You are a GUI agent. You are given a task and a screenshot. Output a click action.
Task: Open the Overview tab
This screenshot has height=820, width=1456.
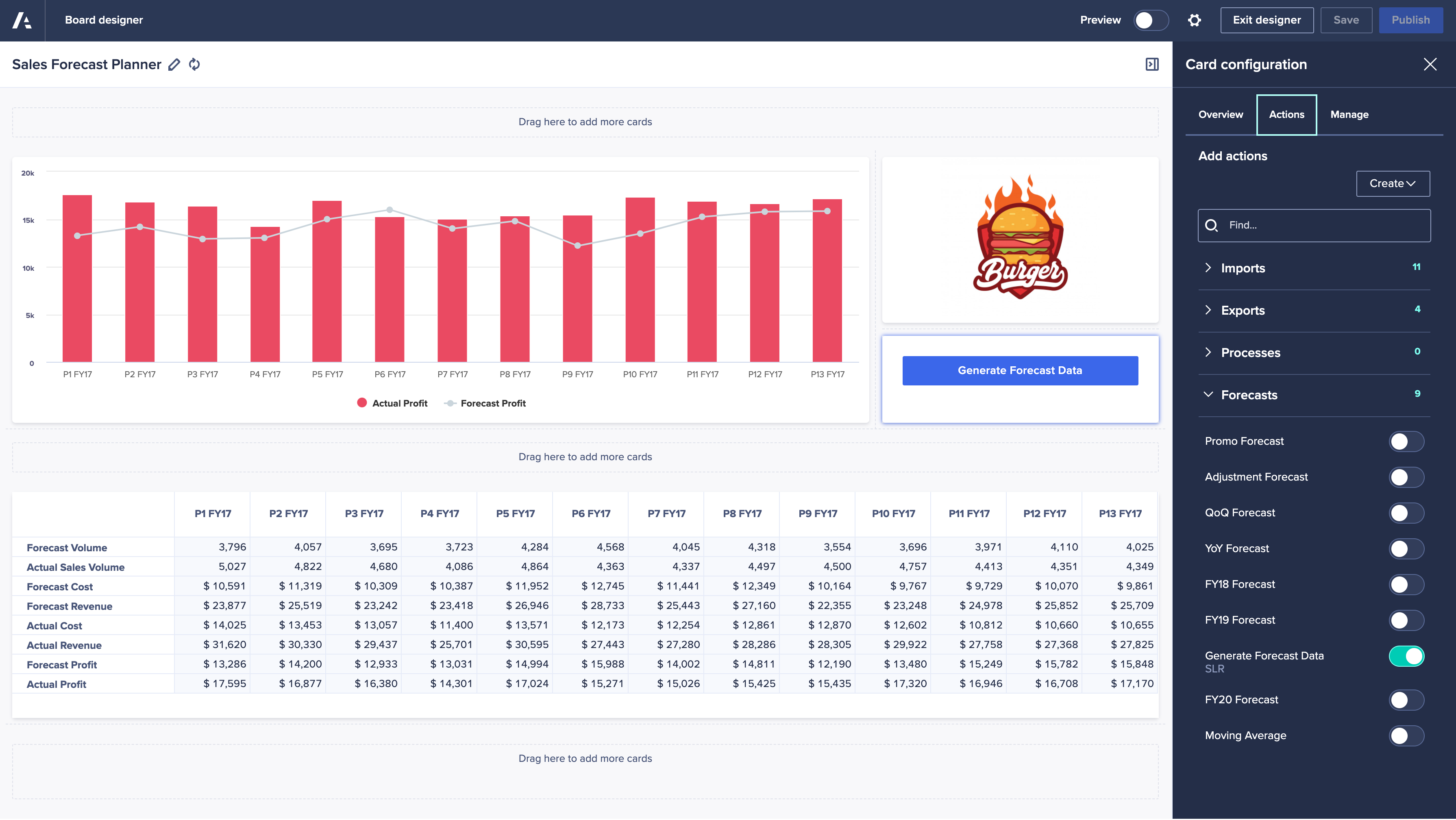(x=1220, y=114)
